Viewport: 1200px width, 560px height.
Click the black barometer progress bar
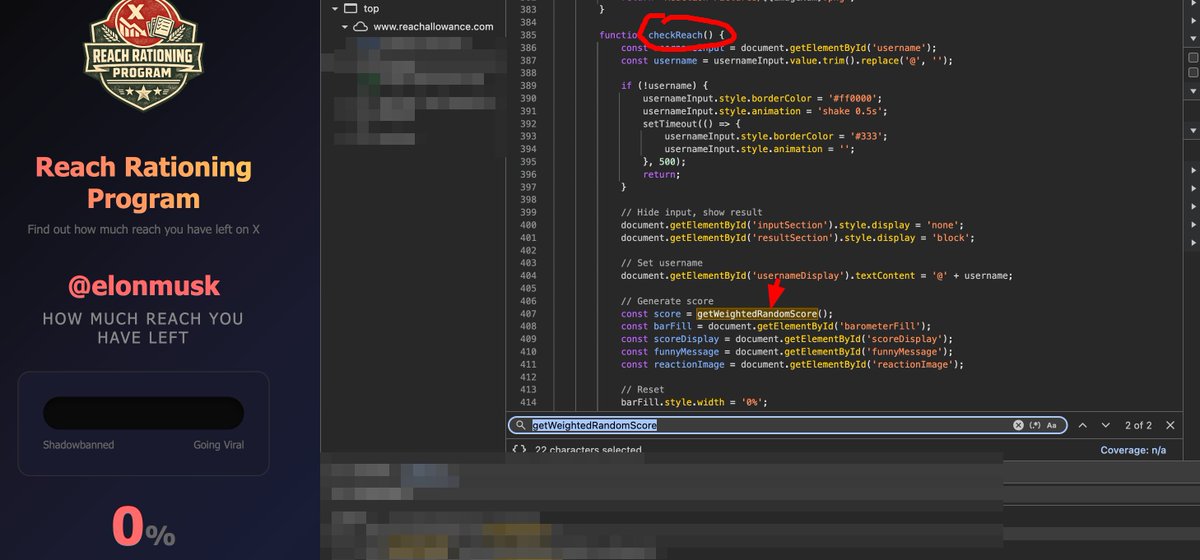point(143,413)
